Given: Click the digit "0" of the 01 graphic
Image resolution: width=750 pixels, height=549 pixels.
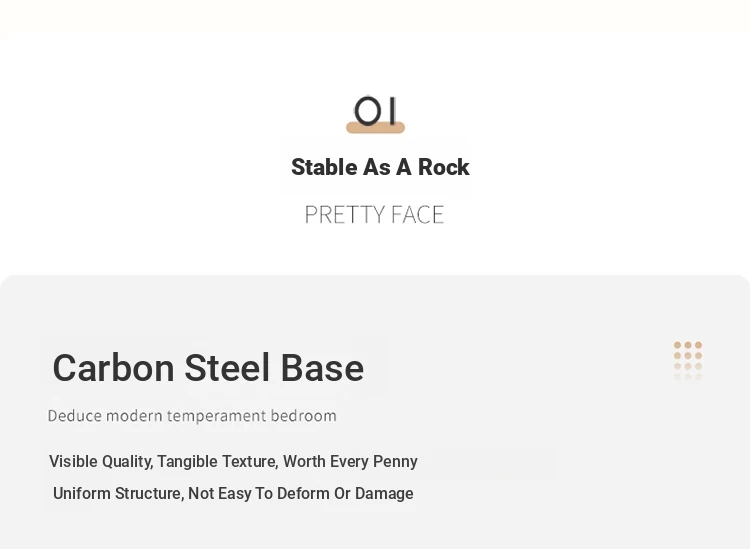Looking at the screenshot, I should [x=367, y=111].
